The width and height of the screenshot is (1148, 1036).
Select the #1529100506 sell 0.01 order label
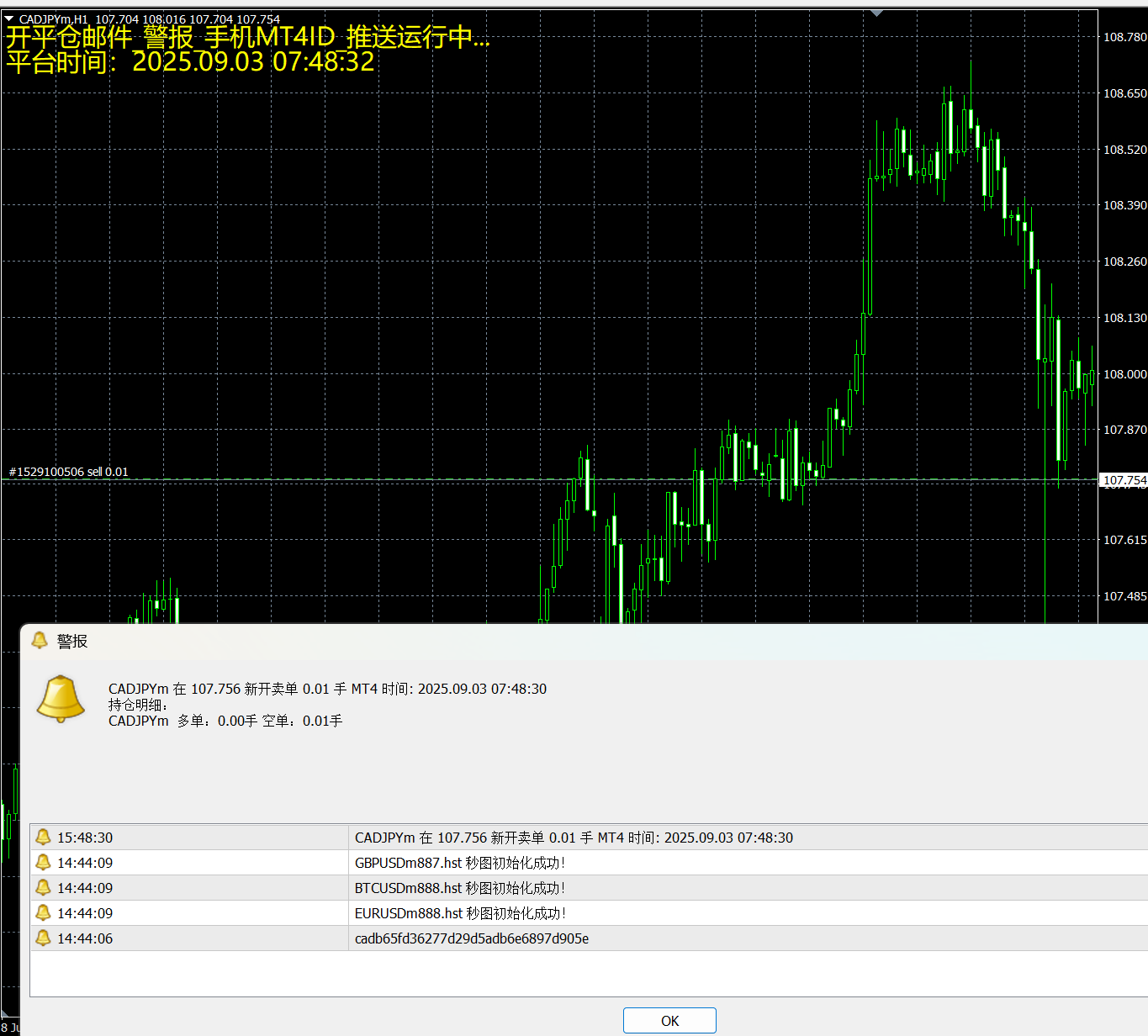tap(69, 472)
